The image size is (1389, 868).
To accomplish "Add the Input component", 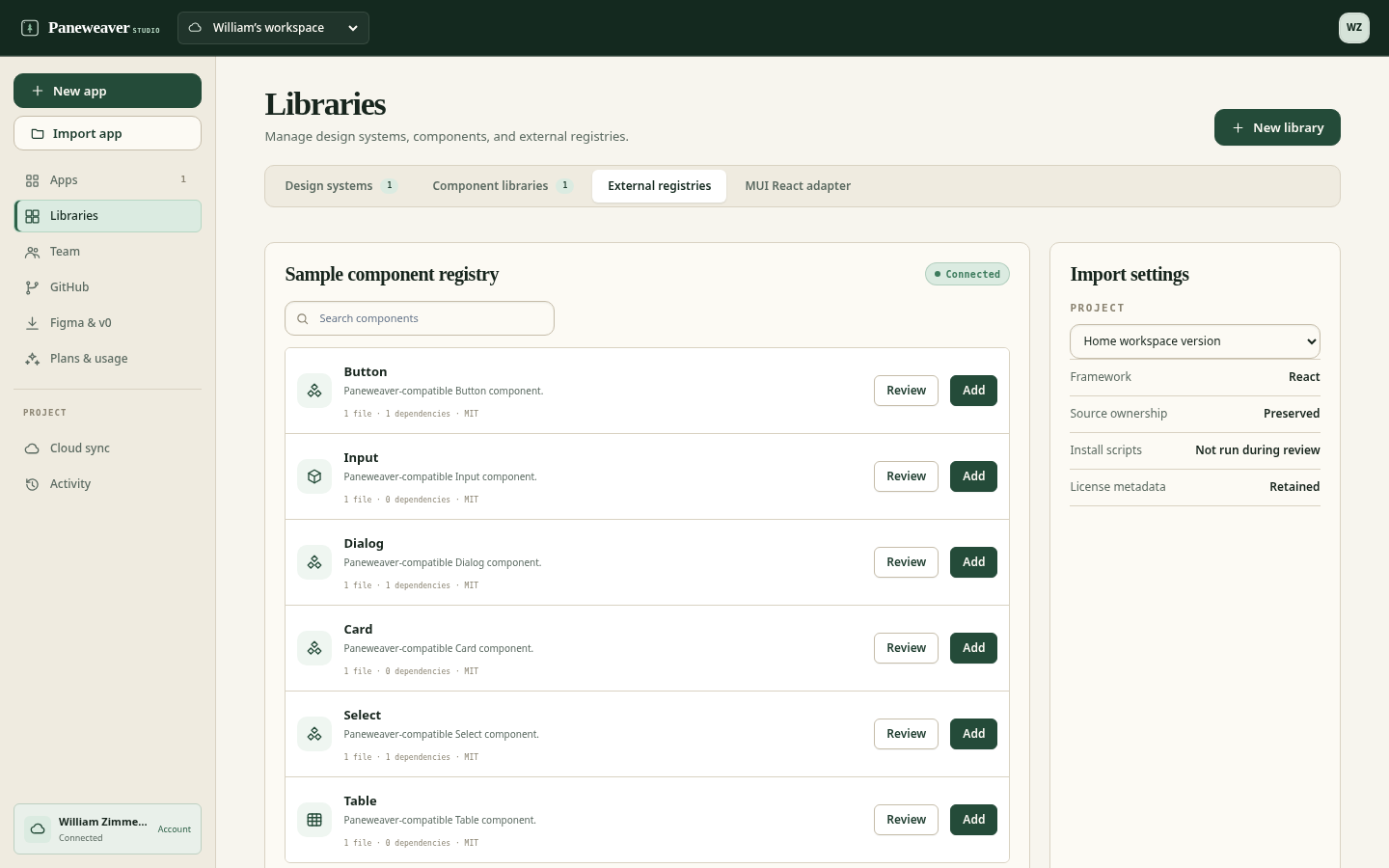I will pos(973,476).
